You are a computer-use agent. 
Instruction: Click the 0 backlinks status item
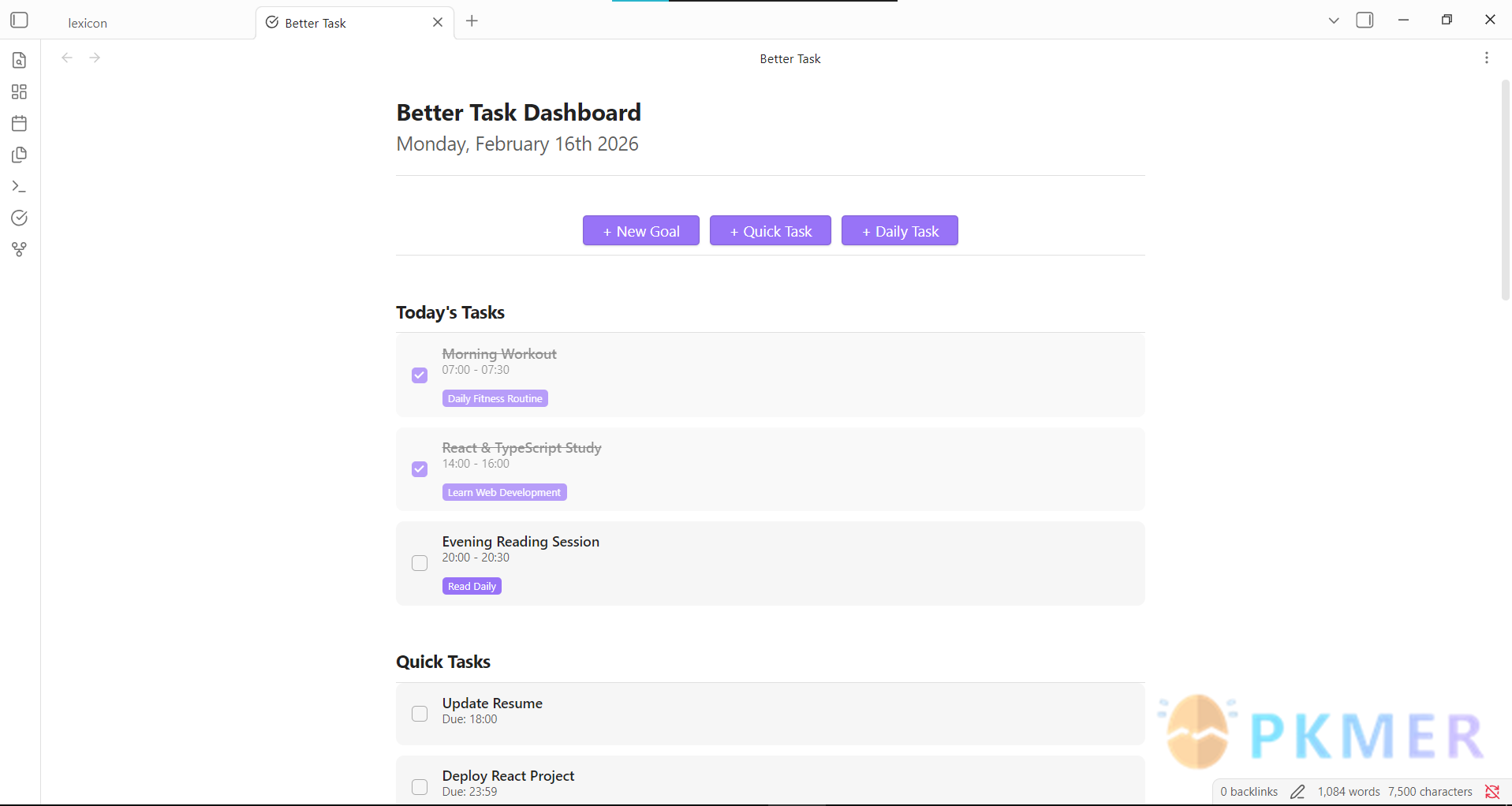pos(1249,791)
